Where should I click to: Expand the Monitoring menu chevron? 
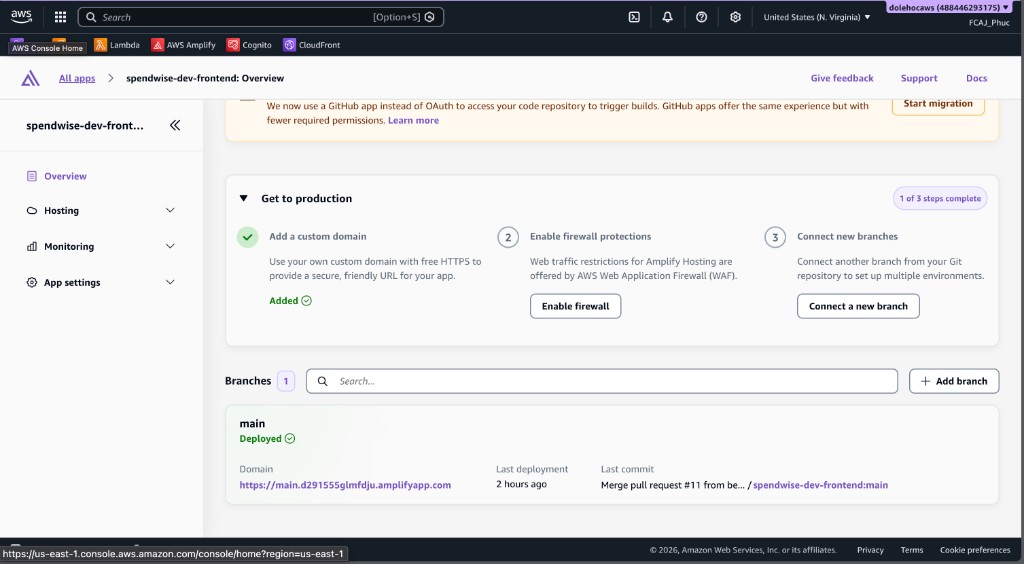pyautogui.click(x=170, y=247)
